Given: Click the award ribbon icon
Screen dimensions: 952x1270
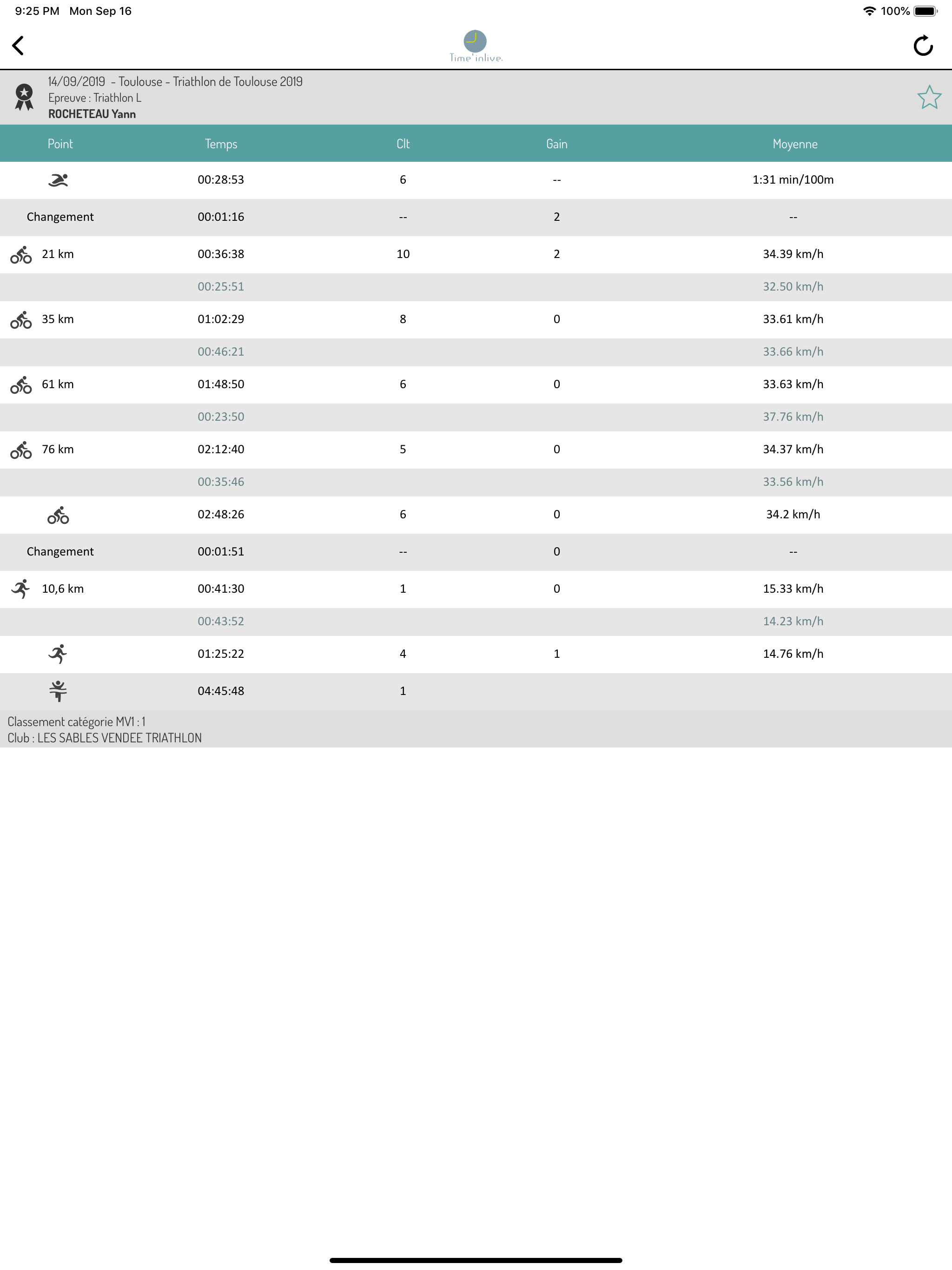Looking at the screenshot, I should pyautogui.click(x=24, y=97).
